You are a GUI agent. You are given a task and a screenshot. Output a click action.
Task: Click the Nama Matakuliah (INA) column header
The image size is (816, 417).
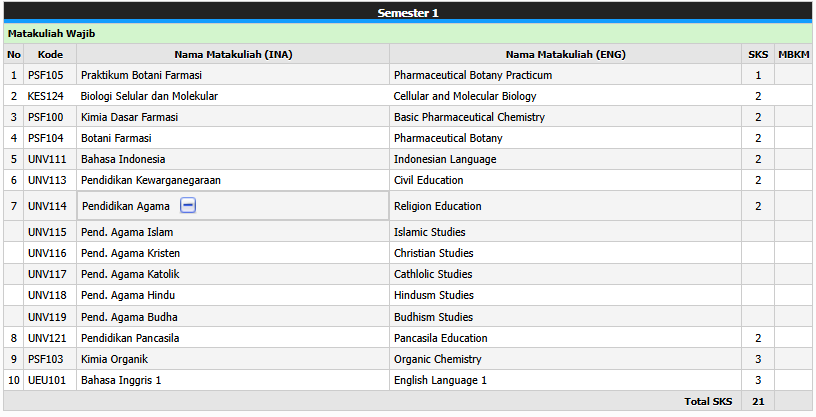click(x=233, y=54)
